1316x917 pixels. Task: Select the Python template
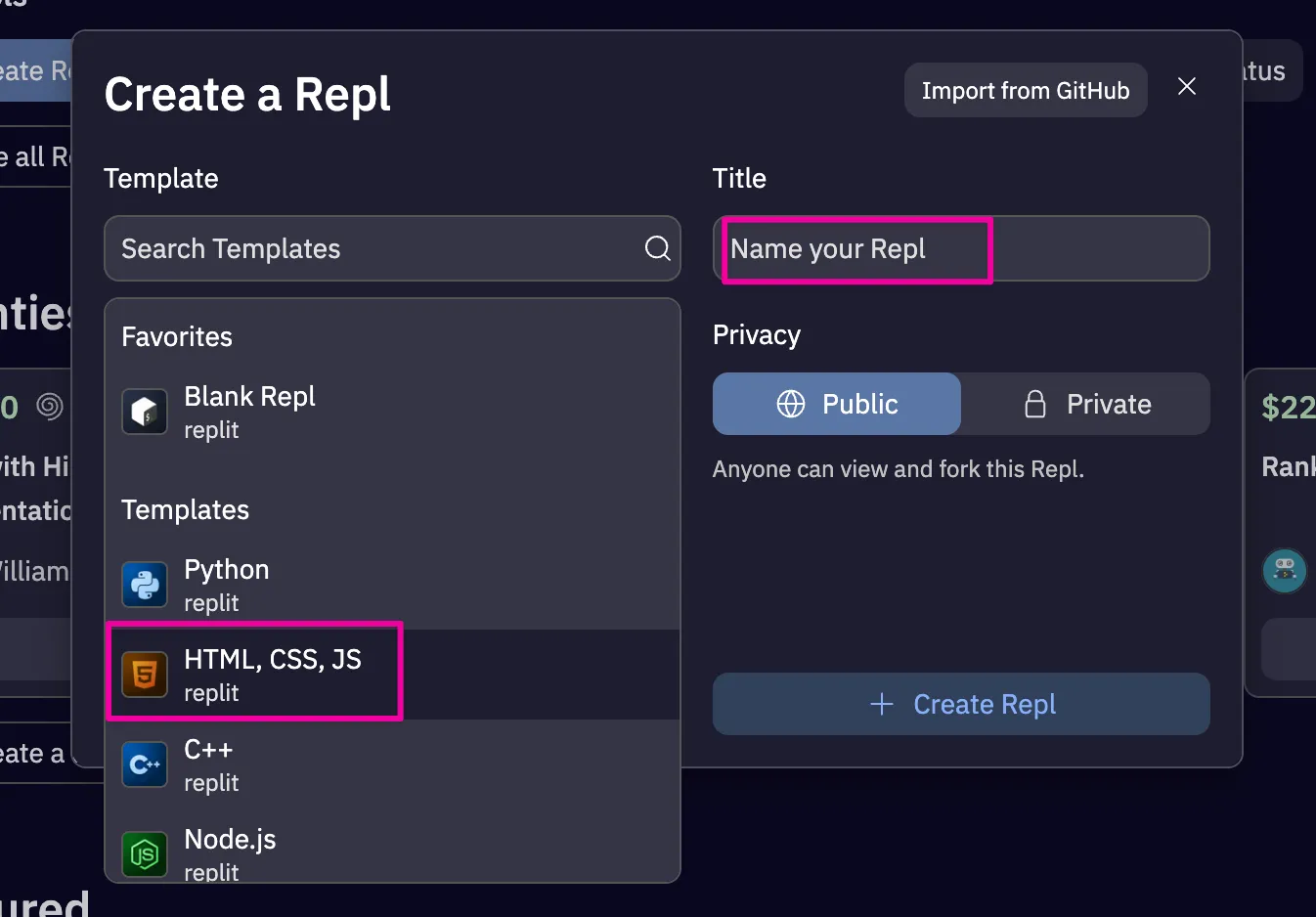pyautogui.click(x=392, y=585)
